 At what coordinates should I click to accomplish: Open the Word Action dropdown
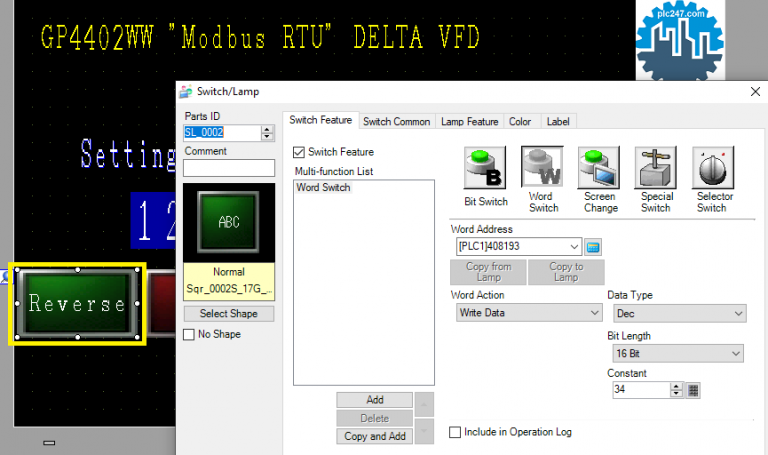(x=595, y=312)
